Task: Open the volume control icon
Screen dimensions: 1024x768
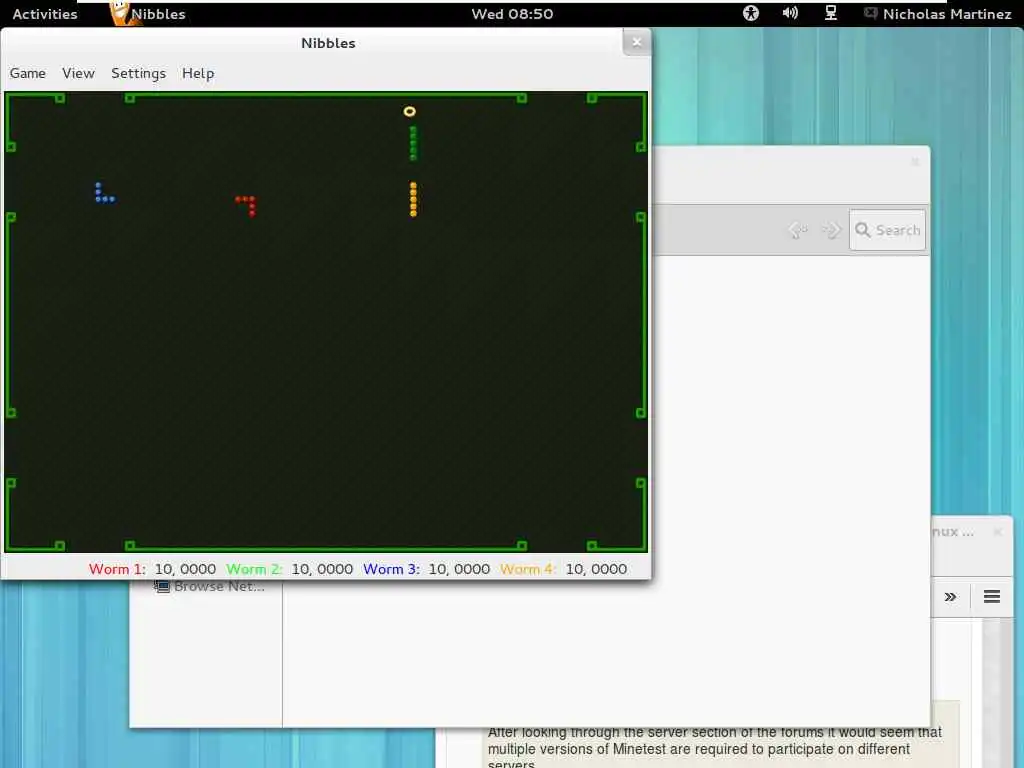Action: tap(790, 13)
